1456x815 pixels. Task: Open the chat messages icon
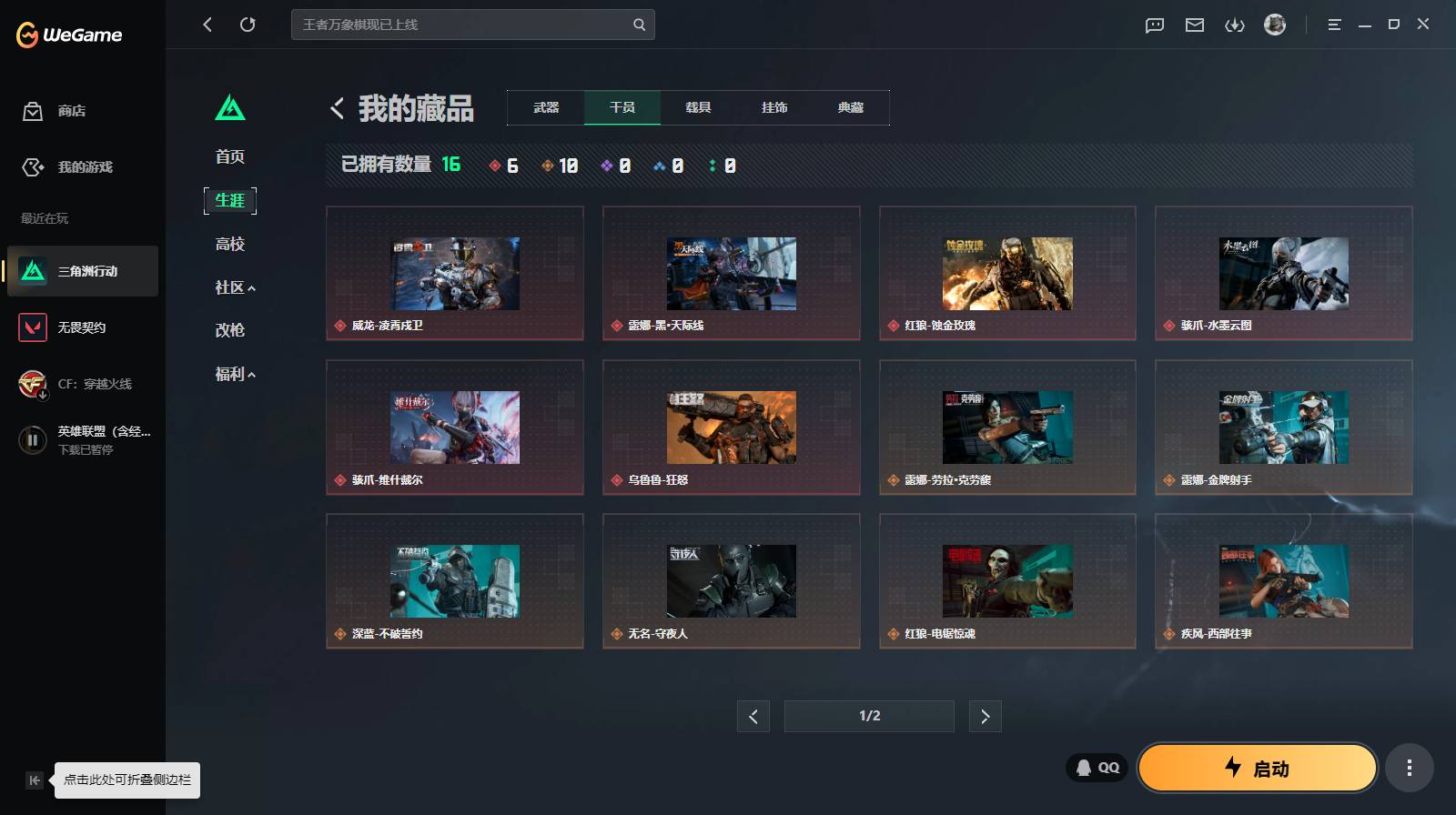[1155, 25]
